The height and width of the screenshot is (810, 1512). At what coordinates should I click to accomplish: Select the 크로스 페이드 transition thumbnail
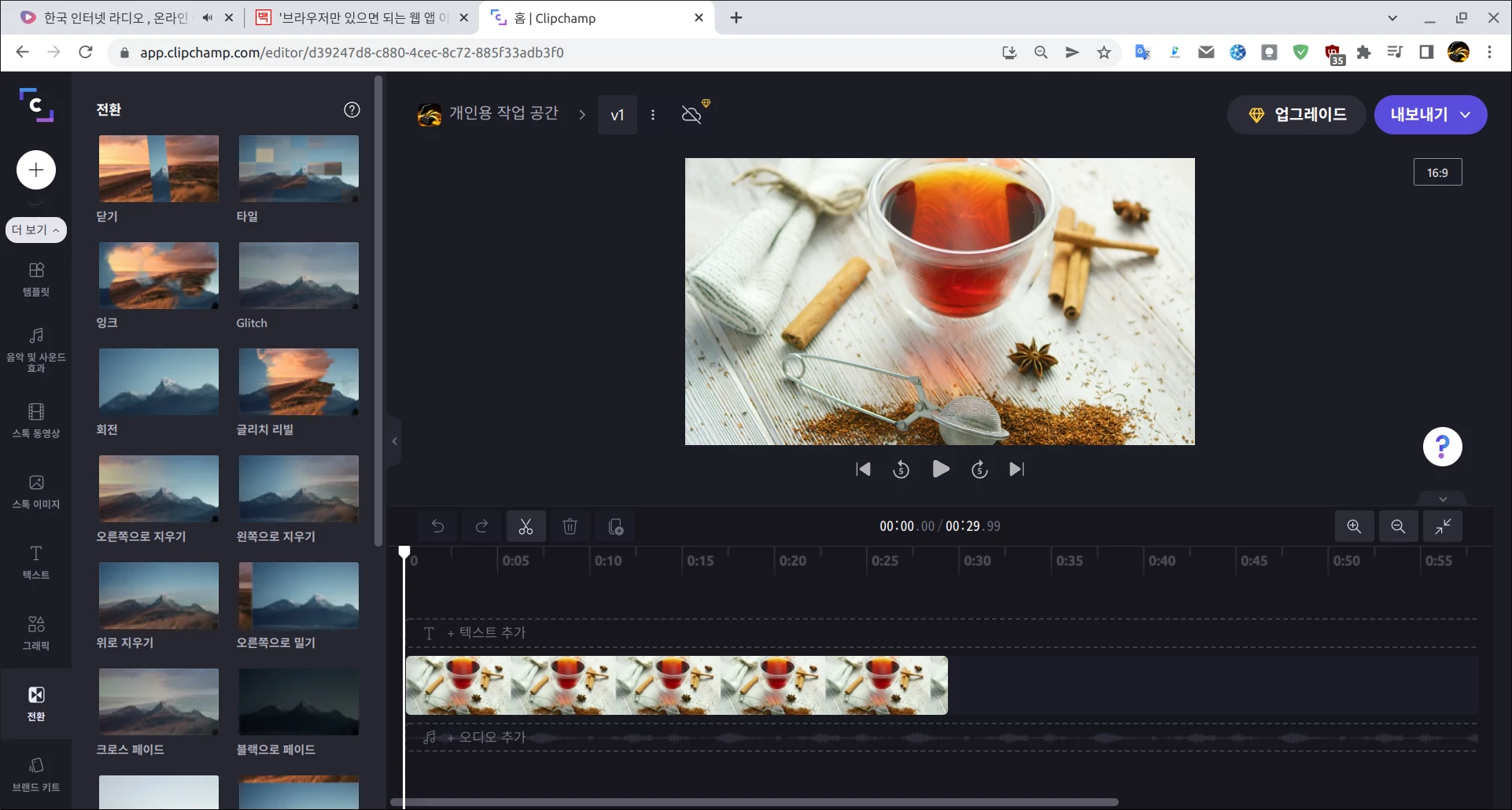pos(159,701)
